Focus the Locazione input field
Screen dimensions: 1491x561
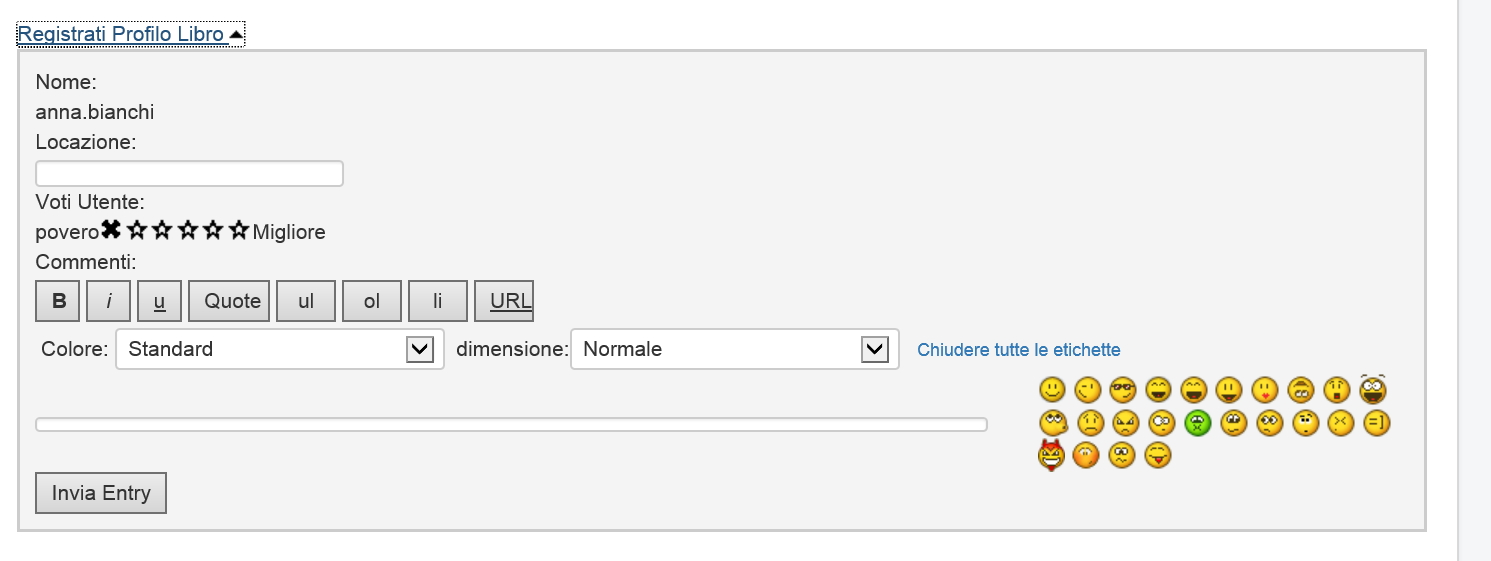(x=190, y=173)
